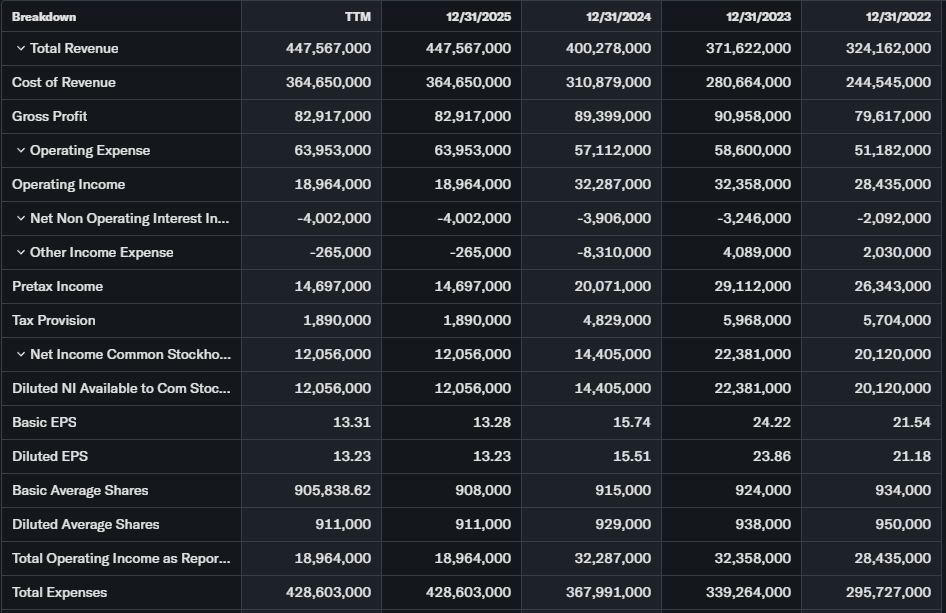Click the 12/31/2025 column header
Viewport: 946px width, 613px height.
(478, 16)
